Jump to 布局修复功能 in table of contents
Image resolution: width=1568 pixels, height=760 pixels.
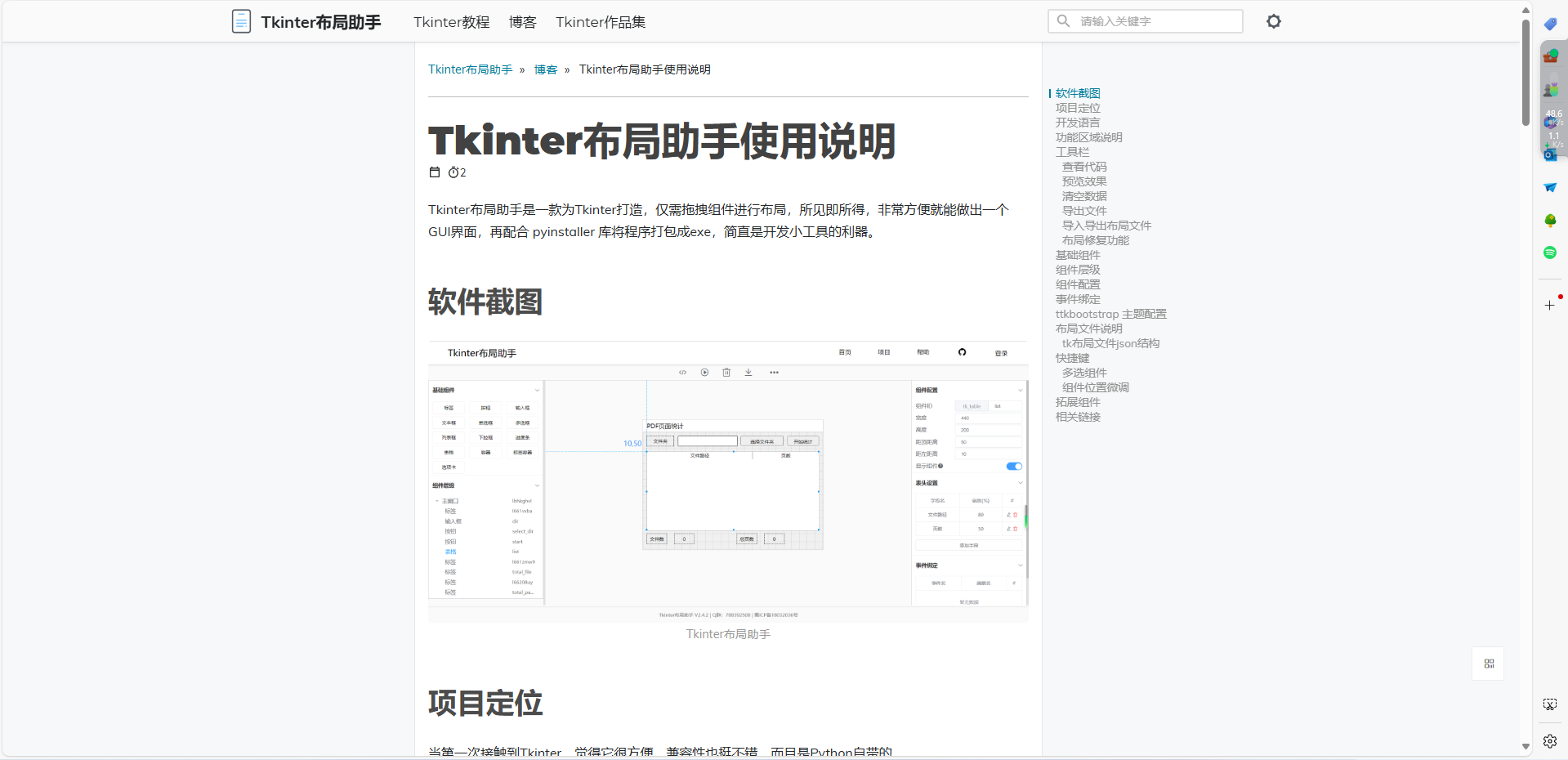(x=1096, y=240)
